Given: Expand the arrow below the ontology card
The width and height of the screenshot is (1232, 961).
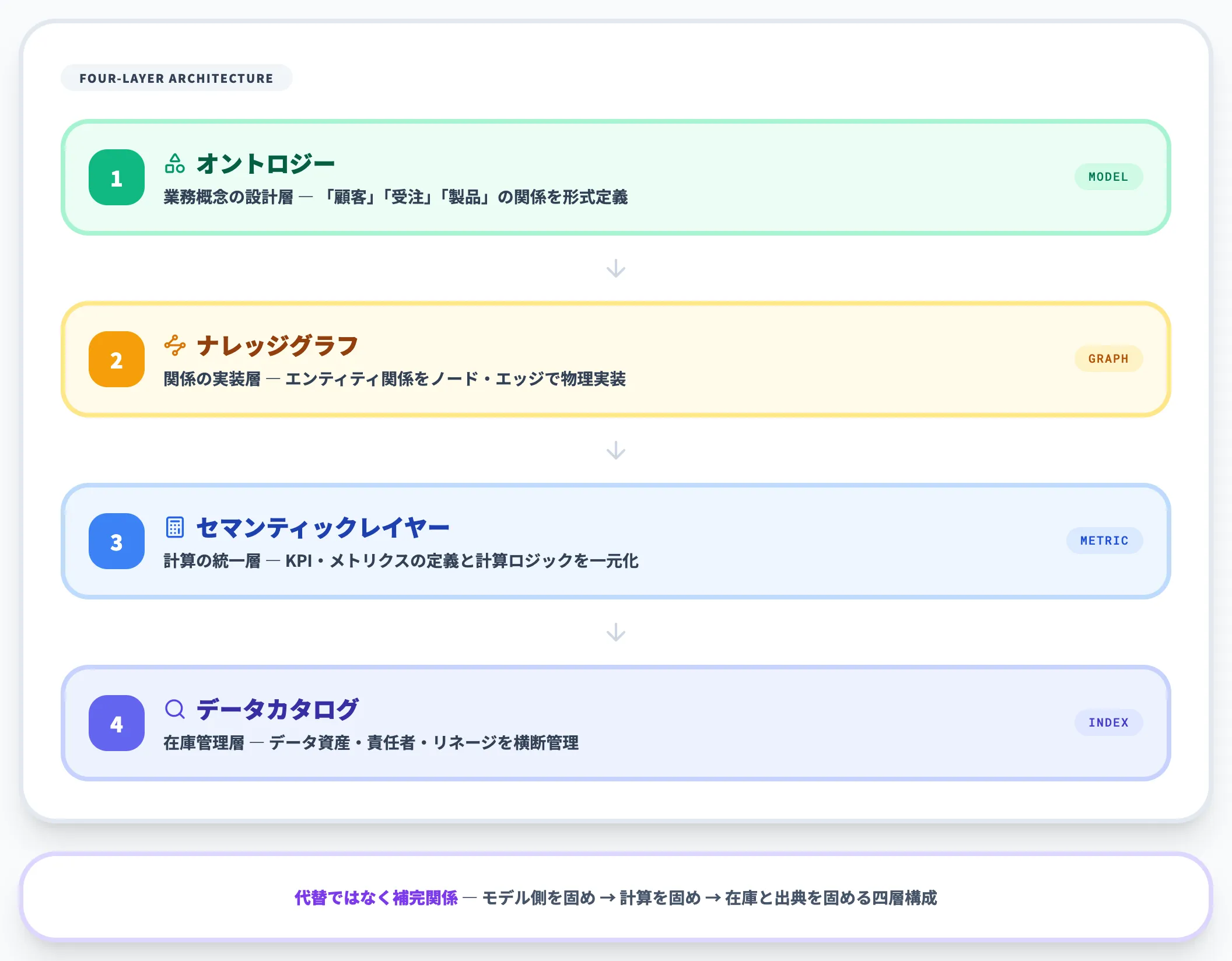Looking at the screenshot, I should tap(615, 269).
